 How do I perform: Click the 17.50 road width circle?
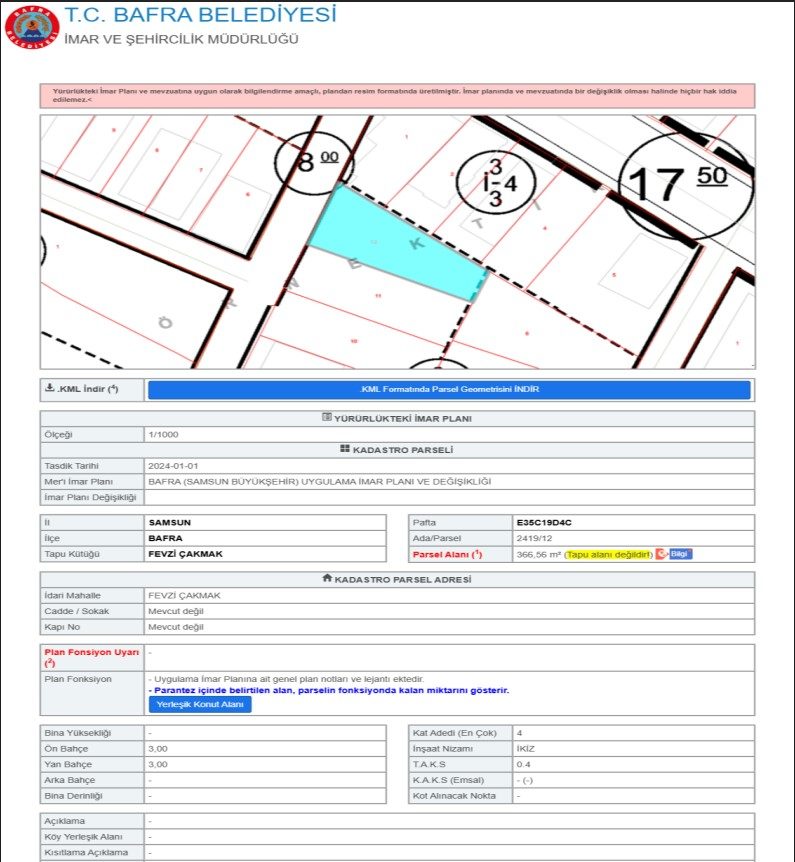pos(685,185)
